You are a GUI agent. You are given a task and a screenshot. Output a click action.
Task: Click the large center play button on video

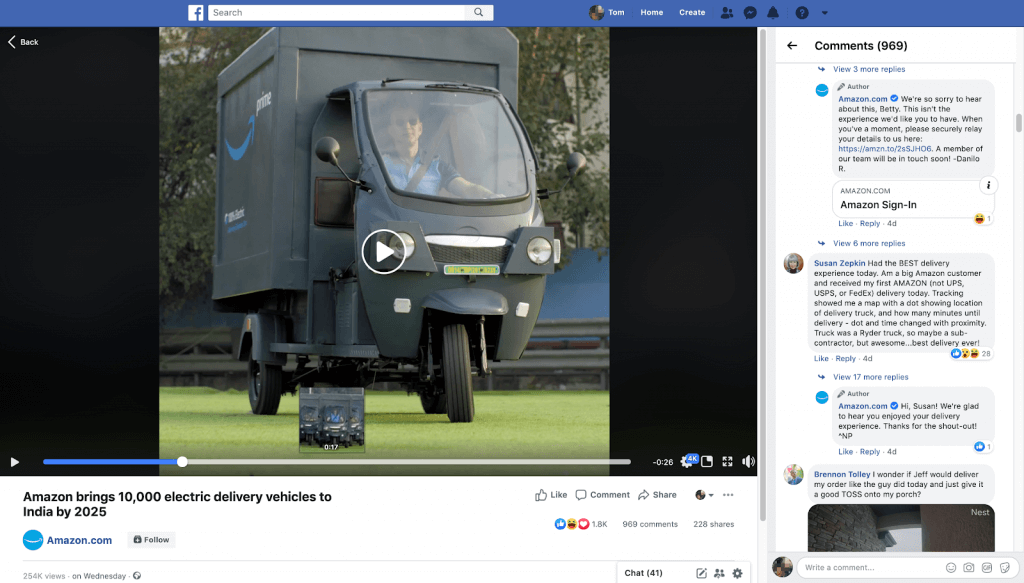(x=383, y=251)
